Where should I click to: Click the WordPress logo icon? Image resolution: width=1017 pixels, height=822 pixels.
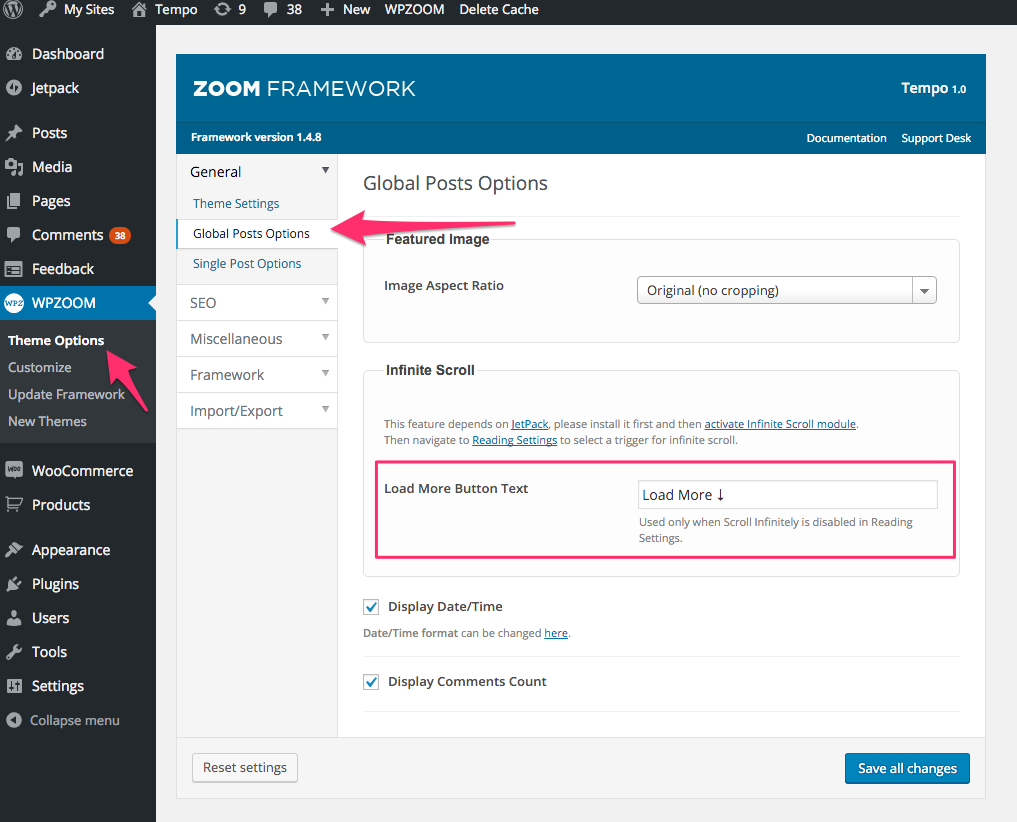[14, 10]
